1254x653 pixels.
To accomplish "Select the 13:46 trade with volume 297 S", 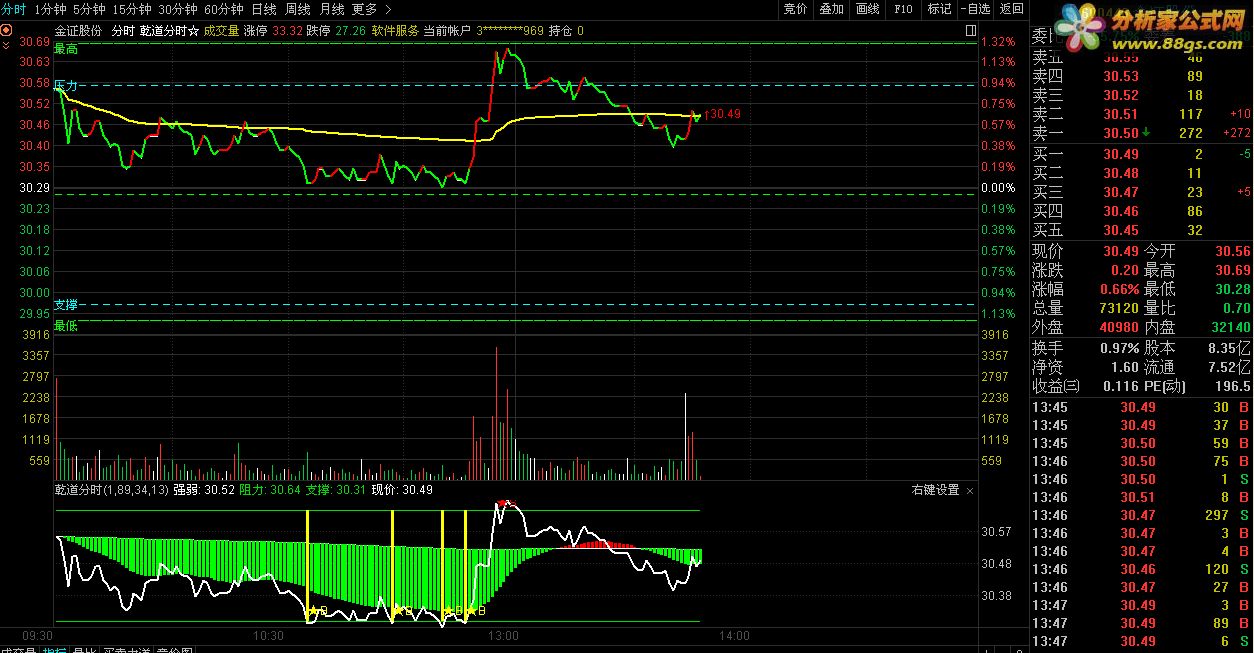I will click(1141, 515).
